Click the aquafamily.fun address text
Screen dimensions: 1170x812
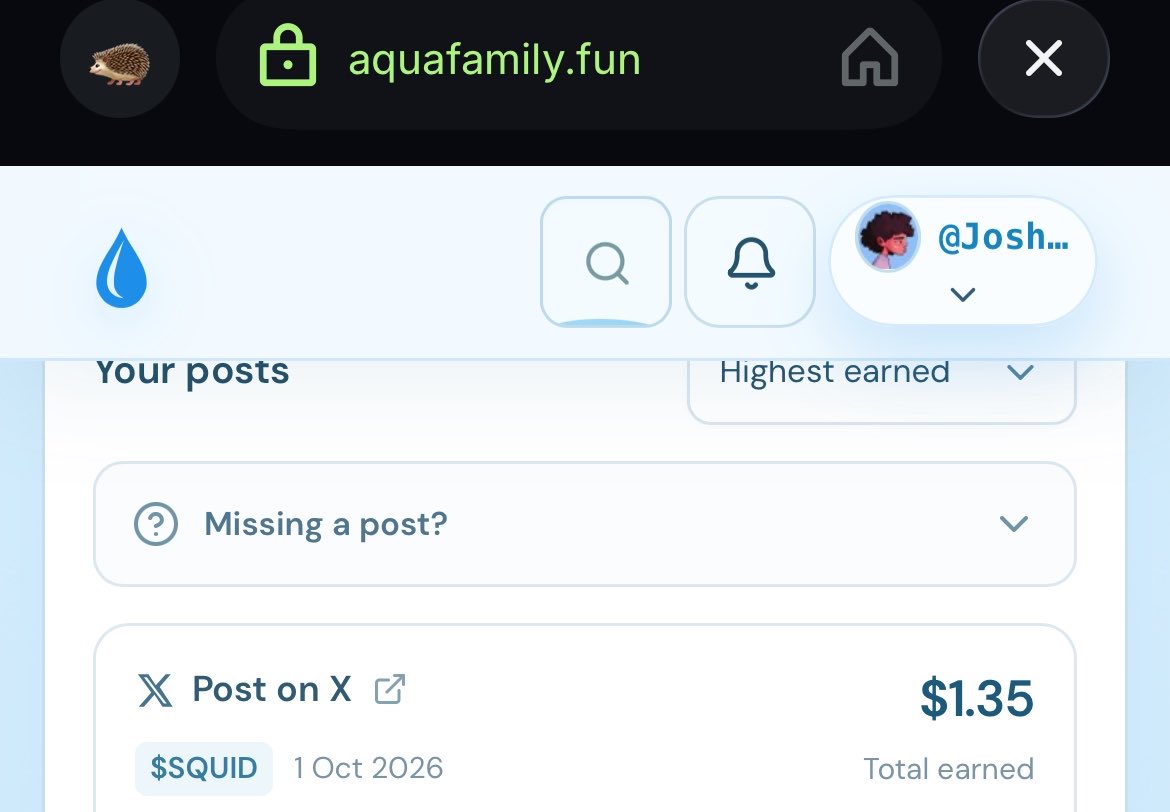tap(494, 60)
